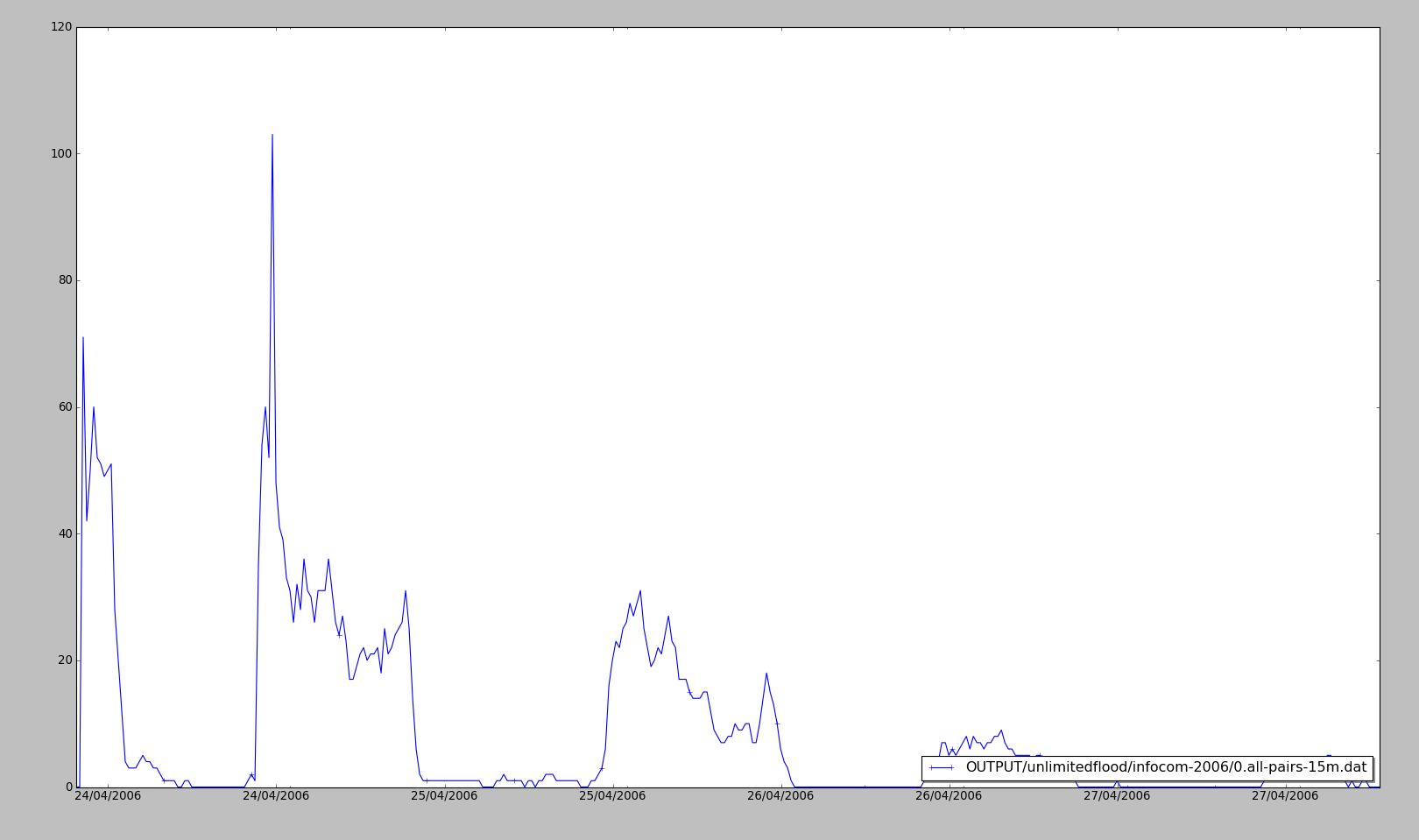The image size is (1419, 840).
Task: Click the tallest spike's peak near 103
Action: pos(272,135)
